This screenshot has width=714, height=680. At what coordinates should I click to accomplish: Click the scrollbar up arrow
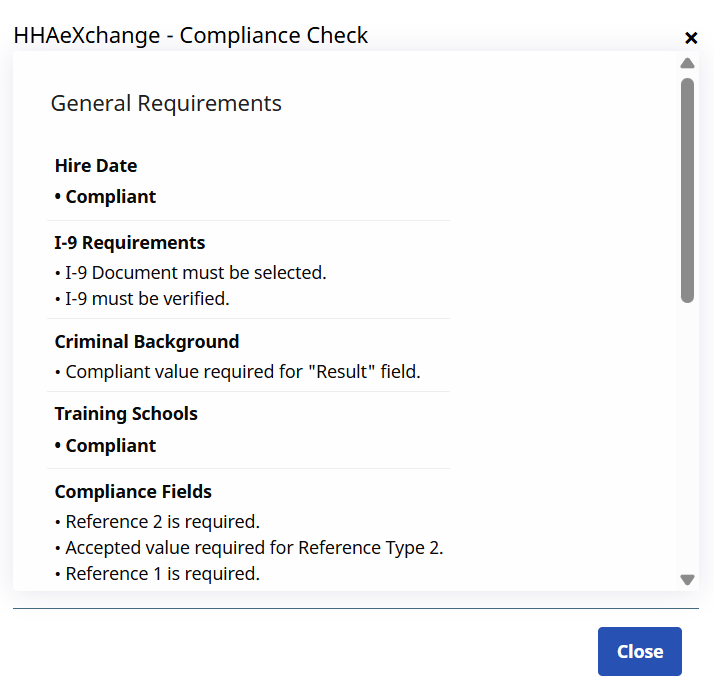687,63
